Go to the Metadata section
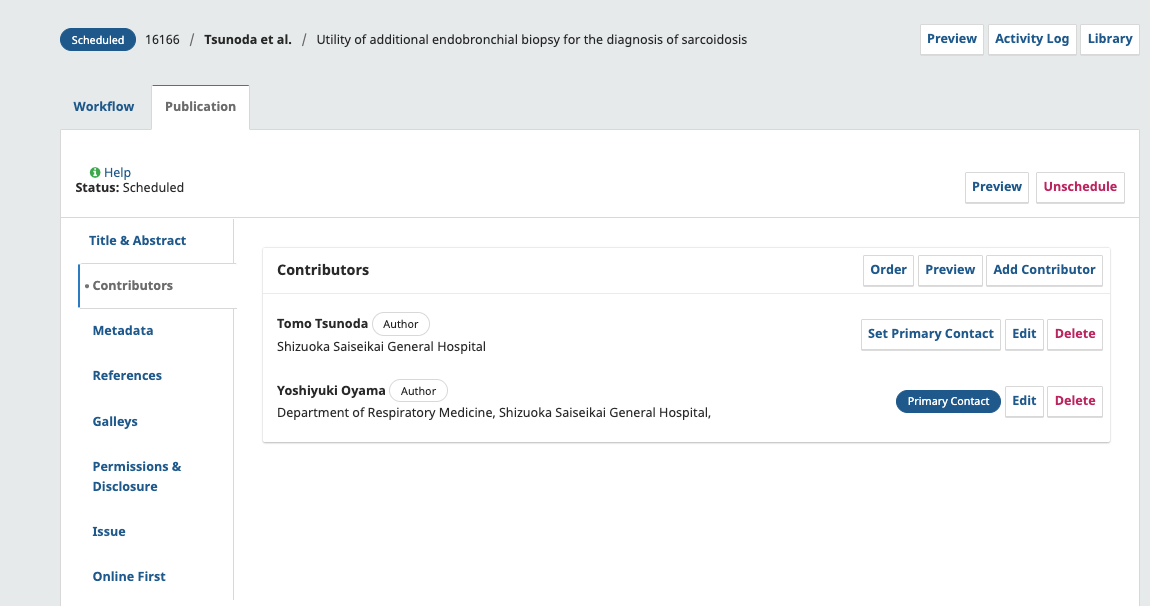The image size is (1150, 606). point(123,331)
